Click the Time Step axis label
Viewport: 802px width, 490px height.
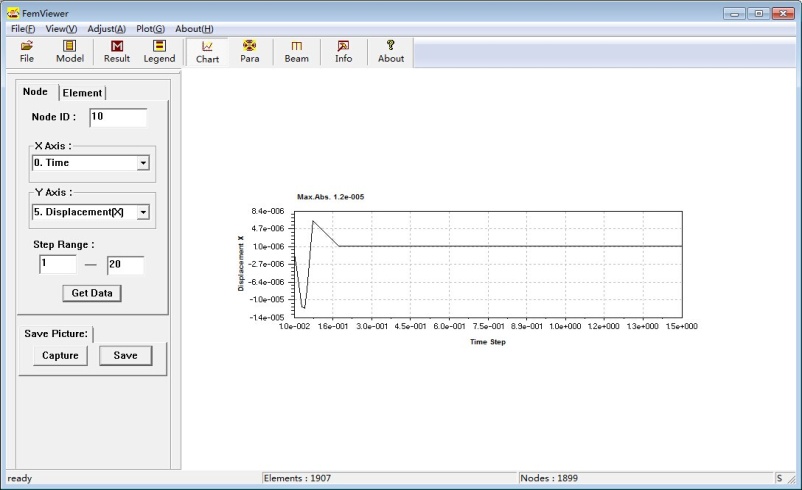[x=488, y=342]
